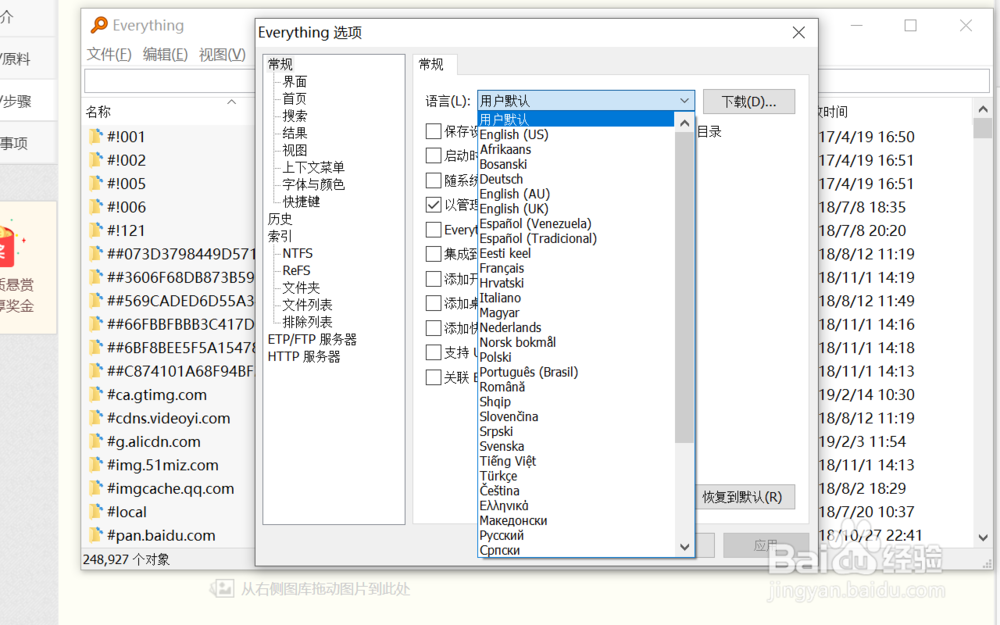Screen dimensions: 1000x625
Task: Toggle the 支持 URL checkbox
Action: [434, 352]
